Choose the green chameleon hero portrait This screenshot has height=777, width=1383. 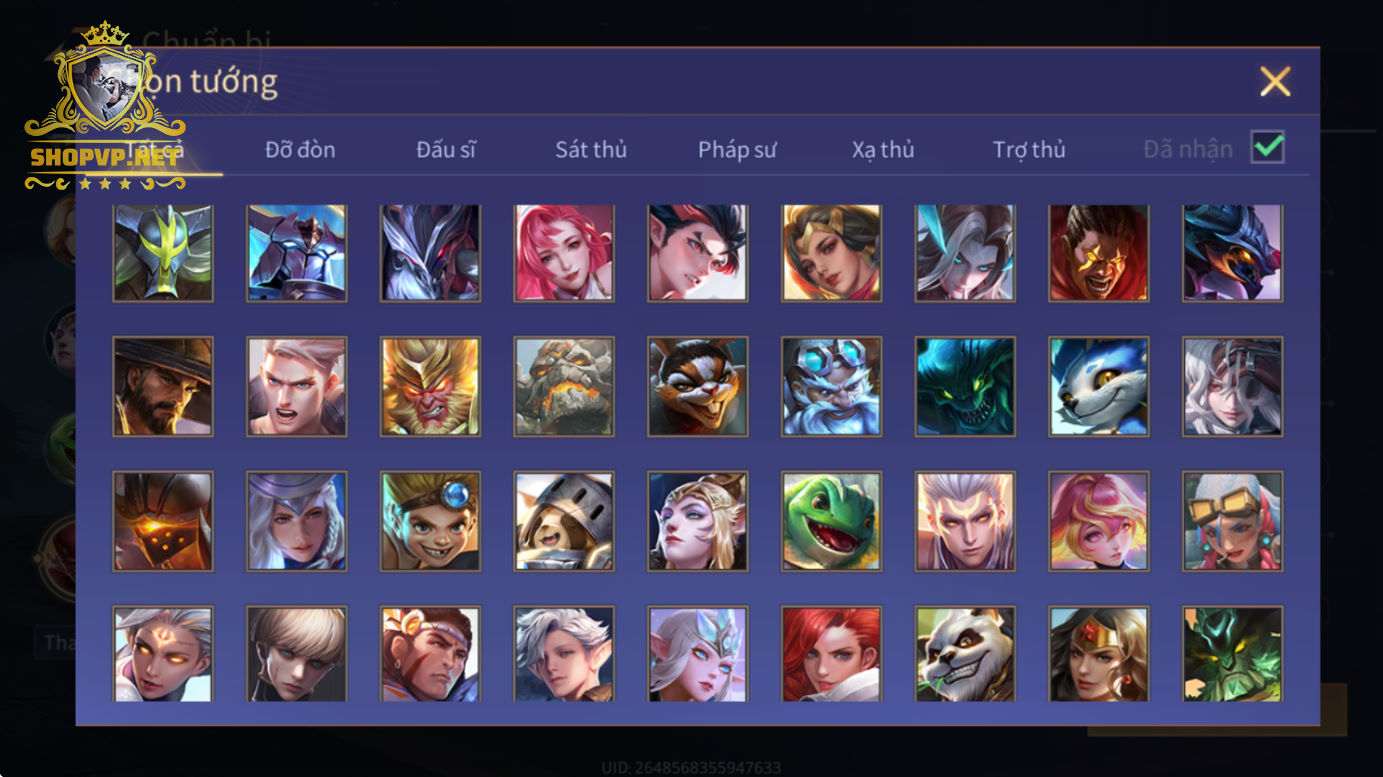[831, 521]
